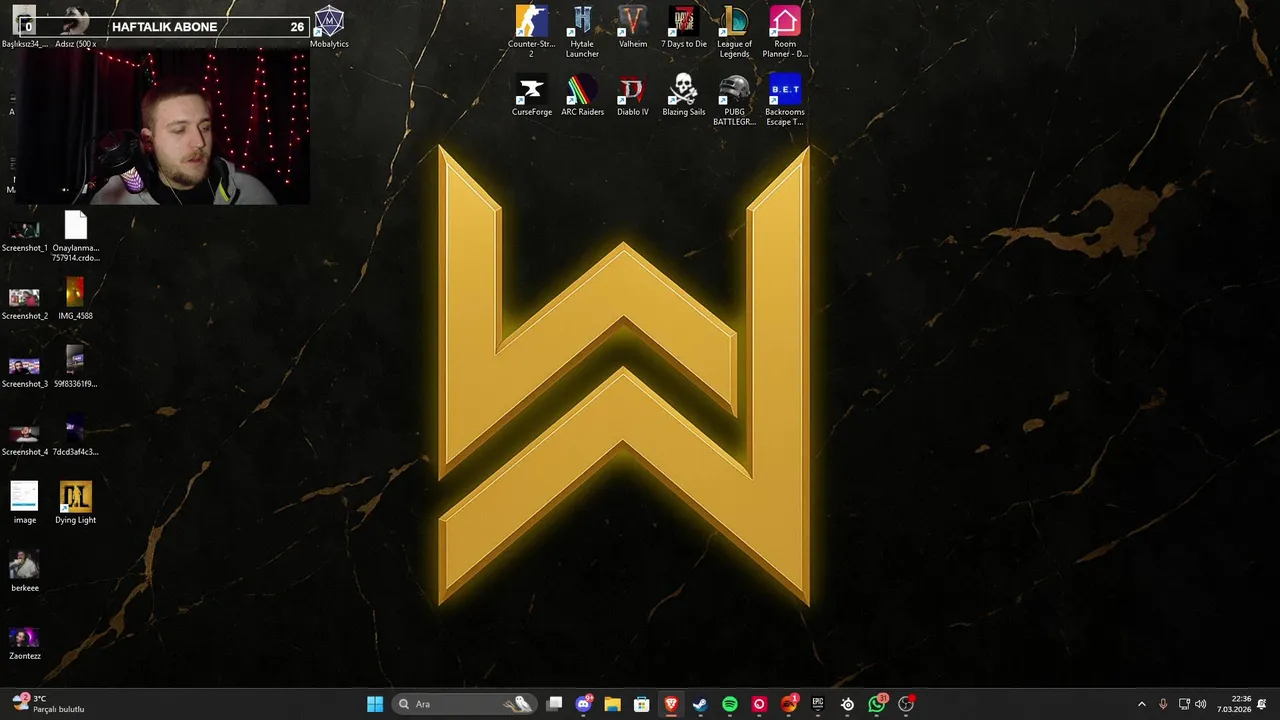Select the Zaontezz image file
1280x720 pixels.
click(x=24, y=639)
